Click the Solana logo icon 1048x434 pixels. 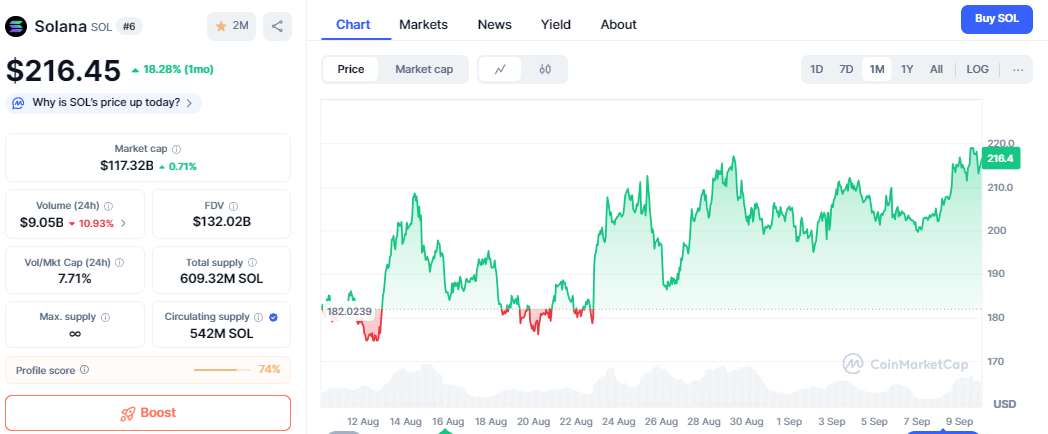17,26
